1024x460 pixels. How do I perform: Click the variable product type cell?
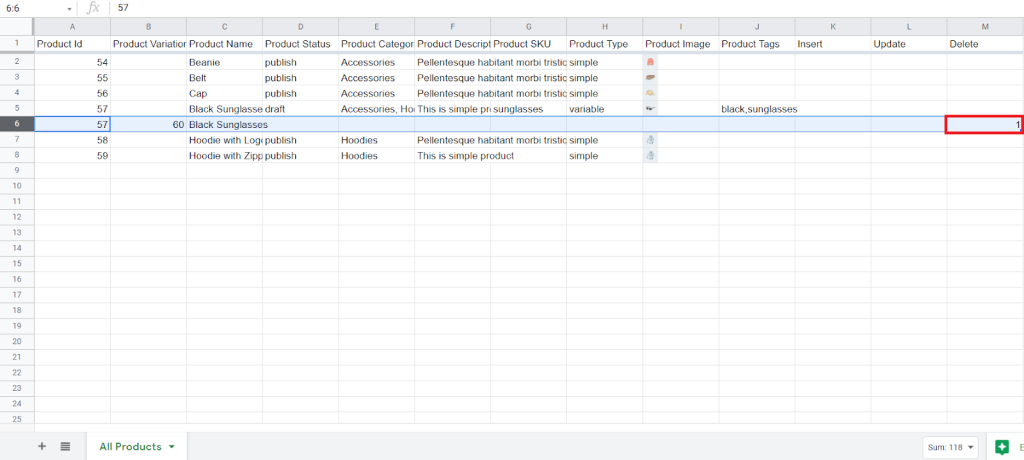click(x=605, y=109)
